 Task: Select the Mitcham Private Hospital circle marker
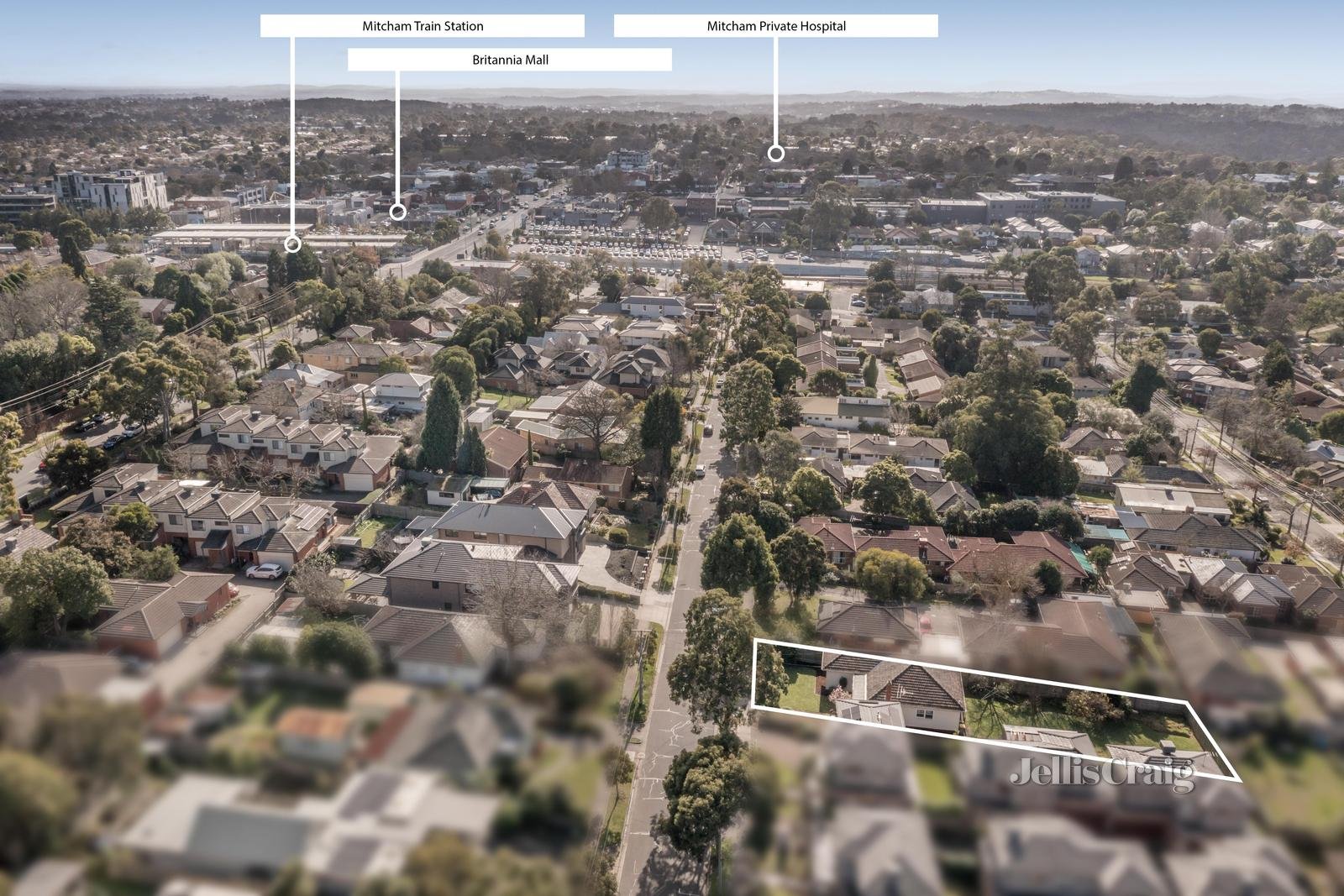coord(776,154)
